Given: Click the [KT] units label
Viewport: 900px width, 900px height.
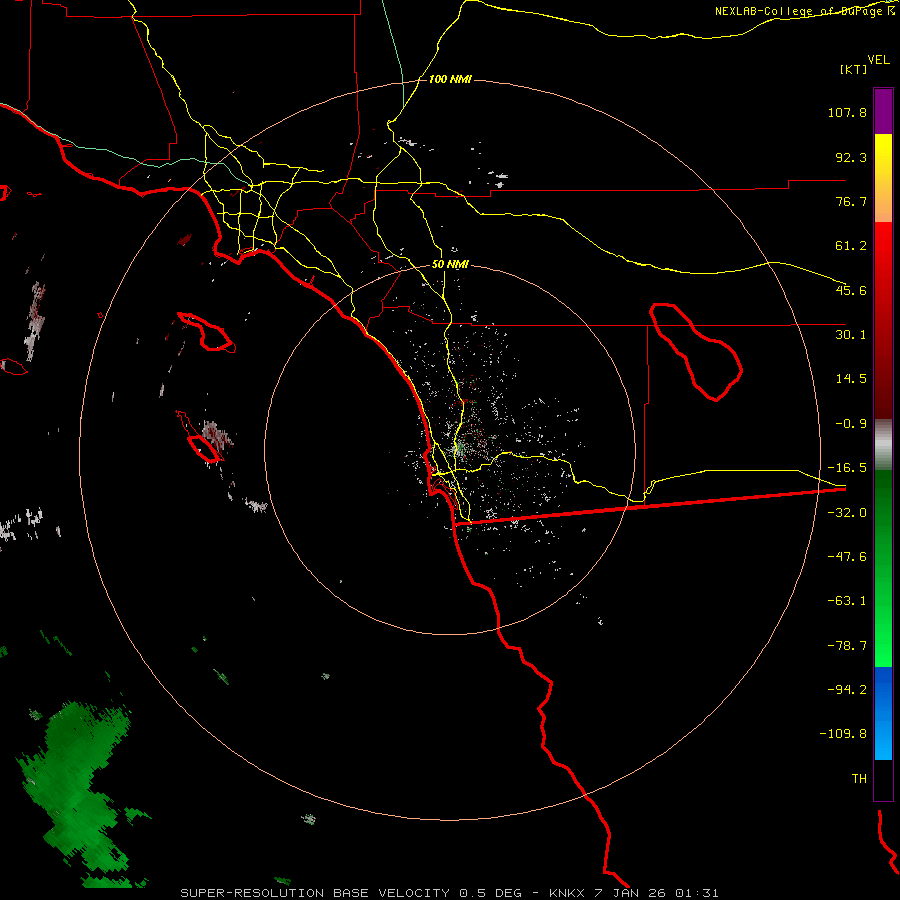Looking at the screenshot, I should [853, 69].
